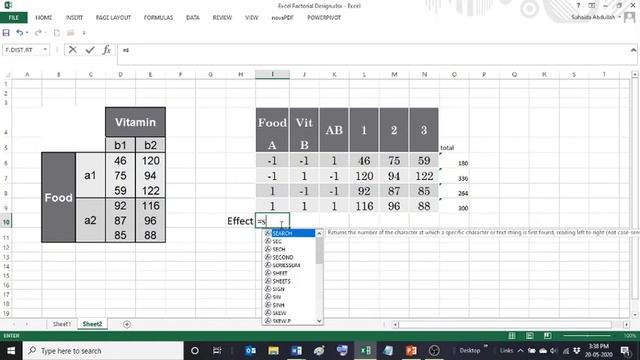This screenshot has height=360, width=640.
Task: Open the POWERPIVOT ribbon tab
Action: coord(324,18)
